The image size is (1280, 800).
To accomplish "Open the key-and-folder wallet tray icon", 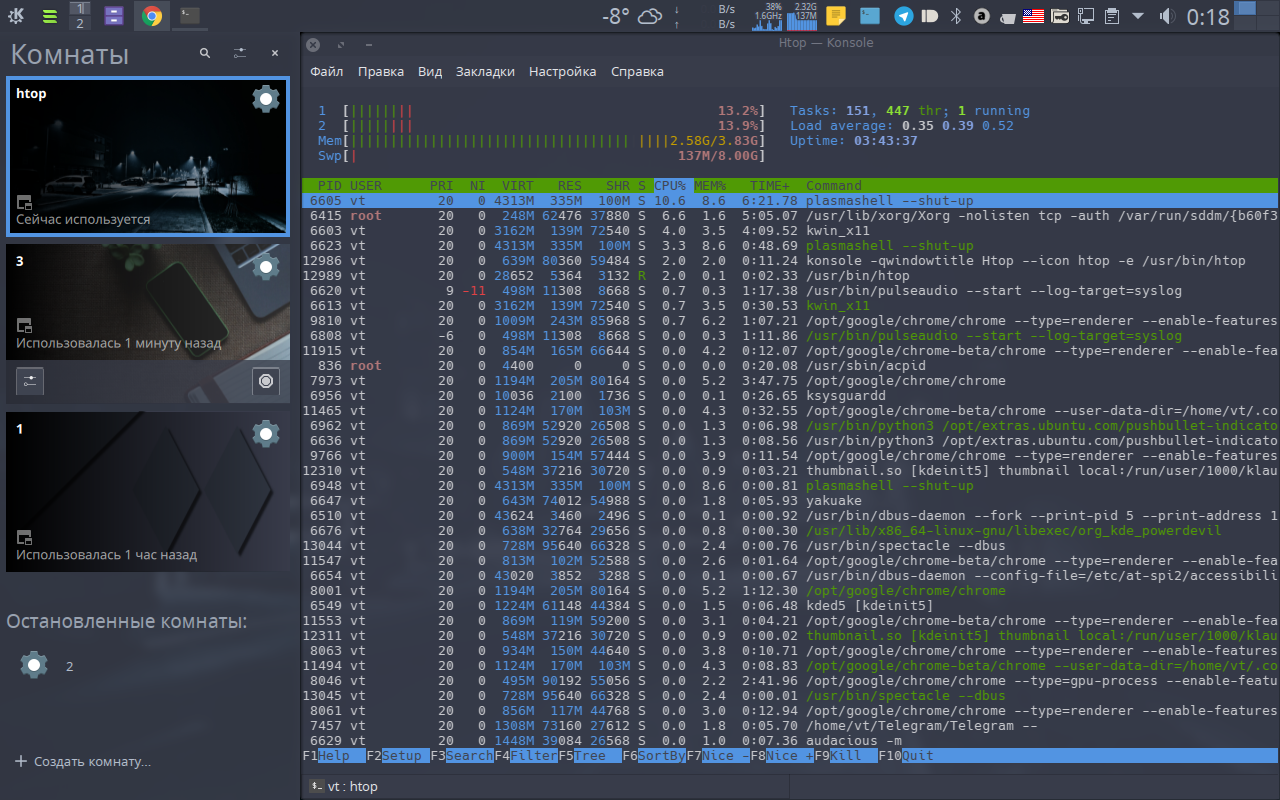I will tap(1060, 16).
